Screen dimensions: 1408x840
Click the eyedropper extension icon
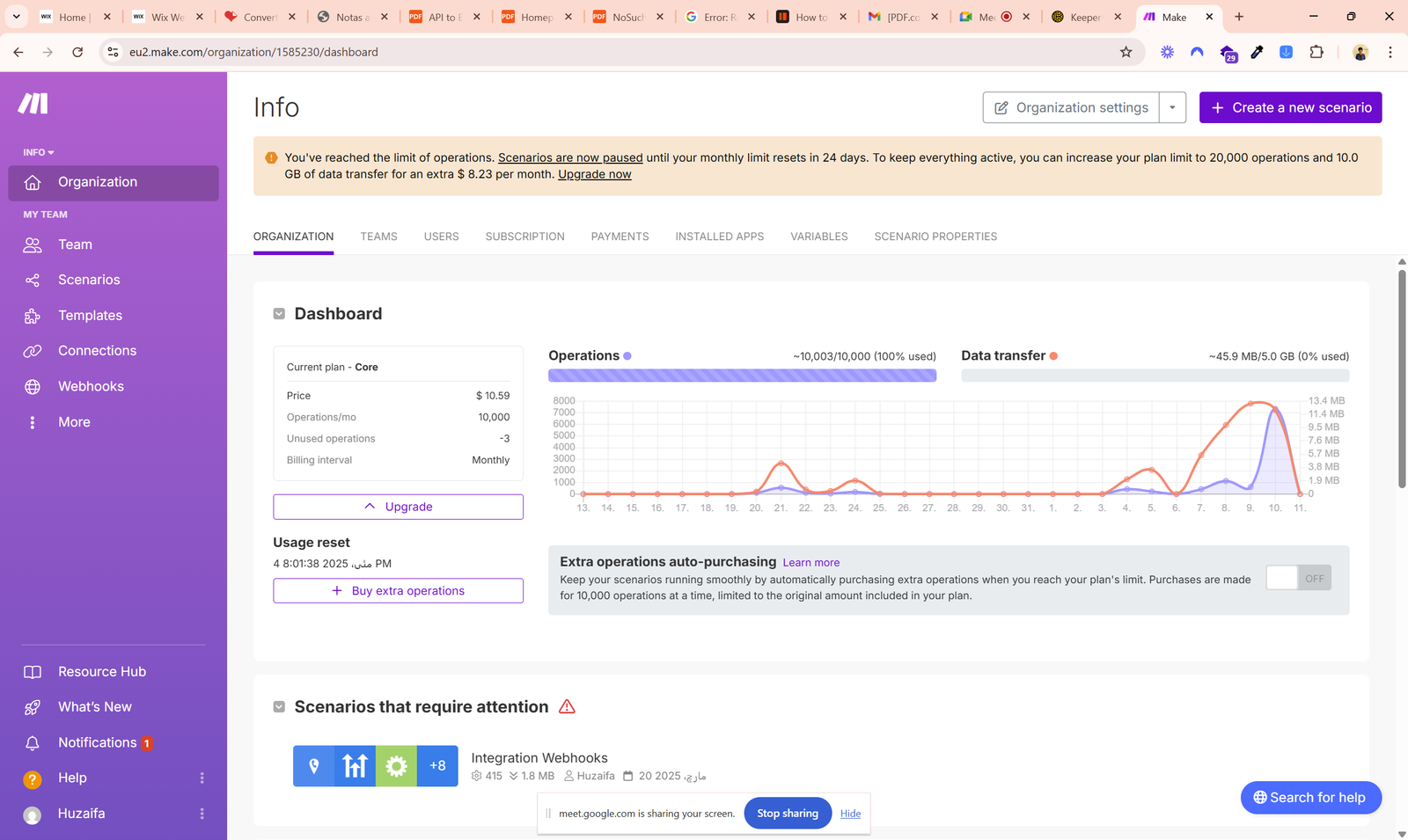click(1257, 52)
